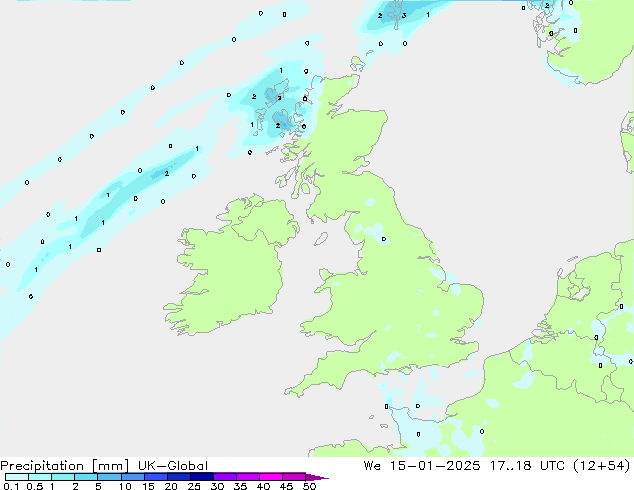The width and height of the screenshot is (634, 490).
Task: Click the 'UK-Global' model name
Action: pos(173,466)
